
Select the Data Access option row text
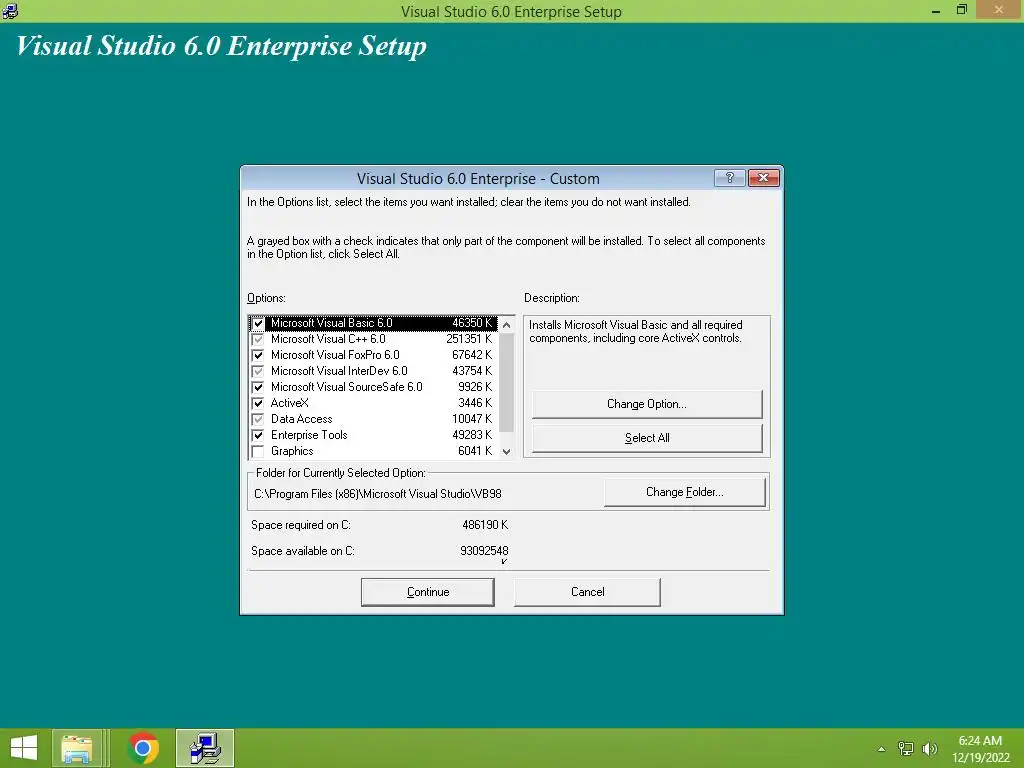301,419
